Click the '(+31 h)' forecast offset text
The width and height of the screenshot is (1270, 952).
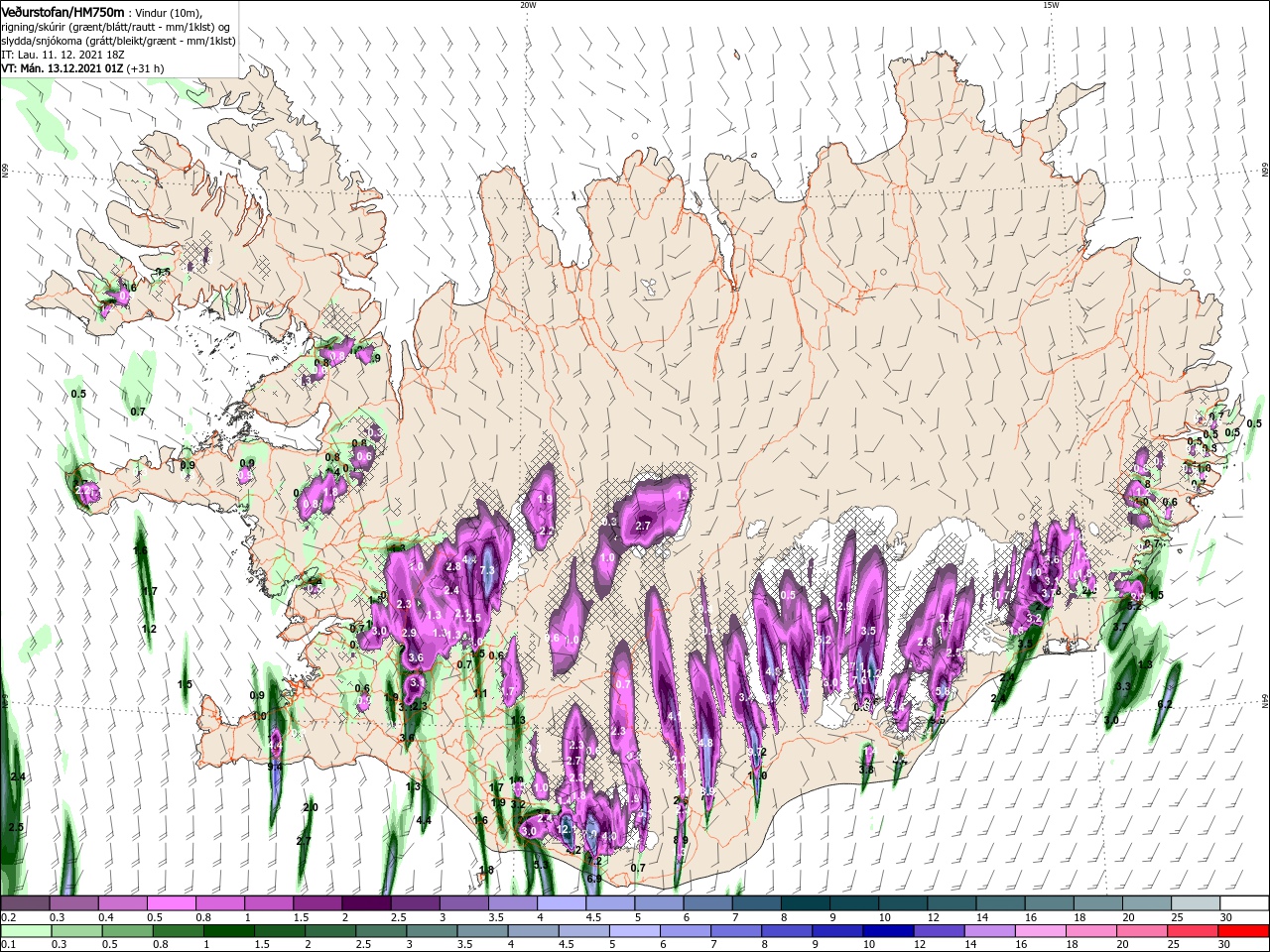click(146, 68)
